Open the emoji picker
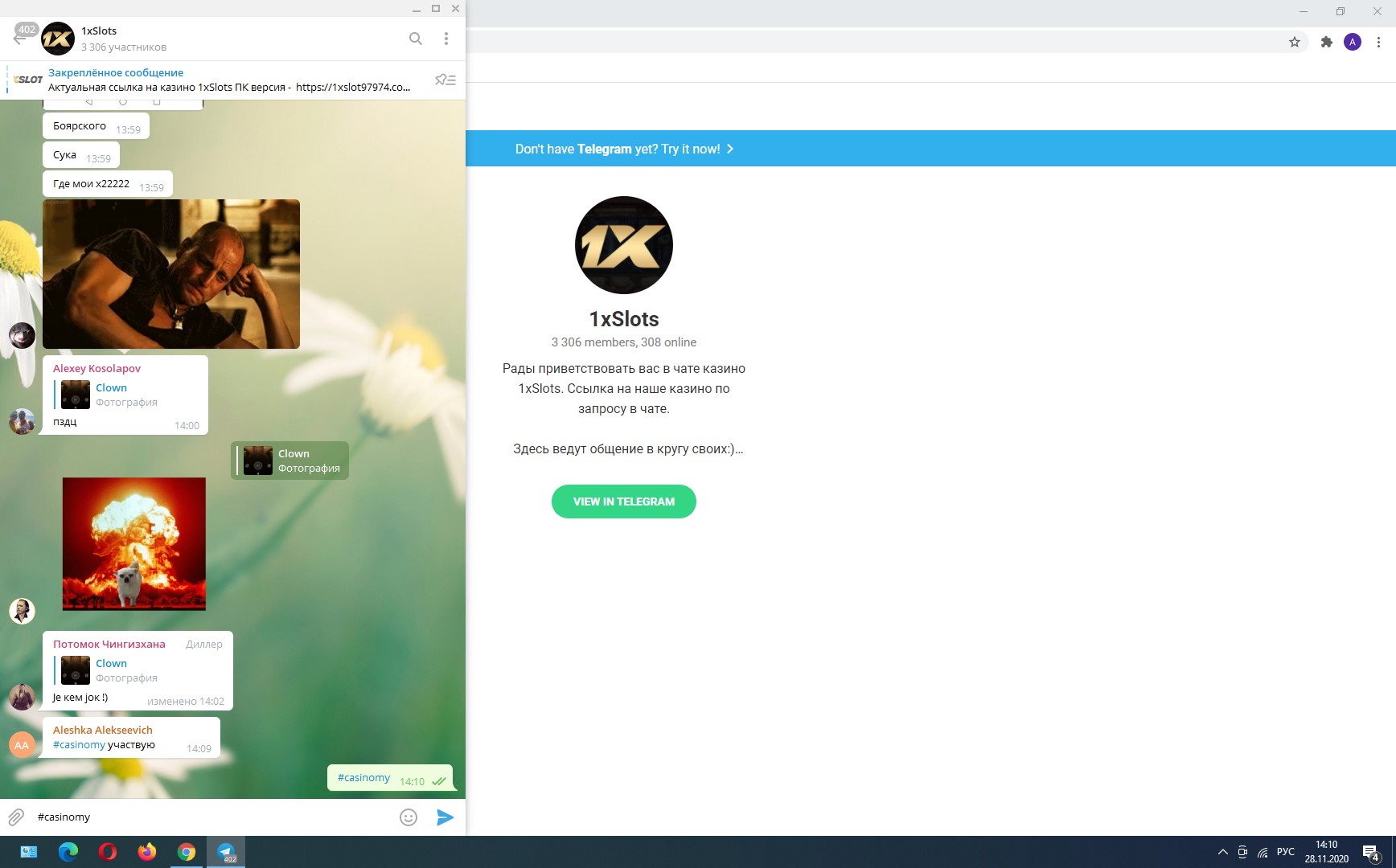This screenshot has height=868, width=1396. [409, 817]
